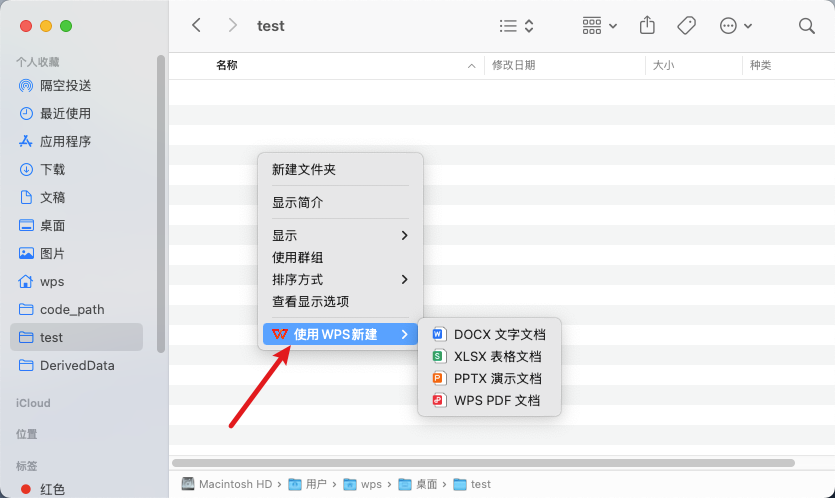Open the wps home folder in sidebar

click(76, 281)
